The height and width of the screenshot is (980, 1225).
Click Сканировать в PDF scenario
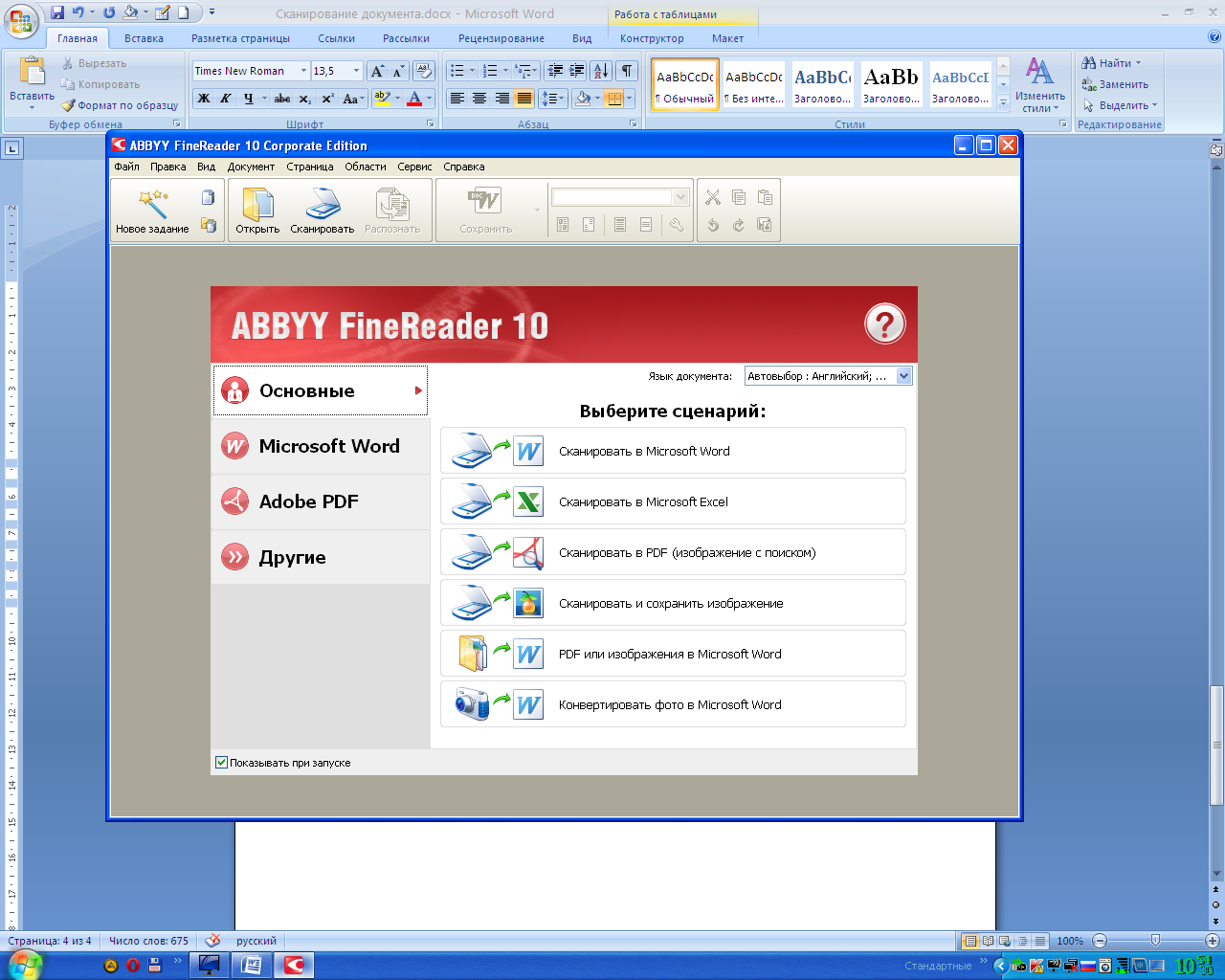click(673, 552)
